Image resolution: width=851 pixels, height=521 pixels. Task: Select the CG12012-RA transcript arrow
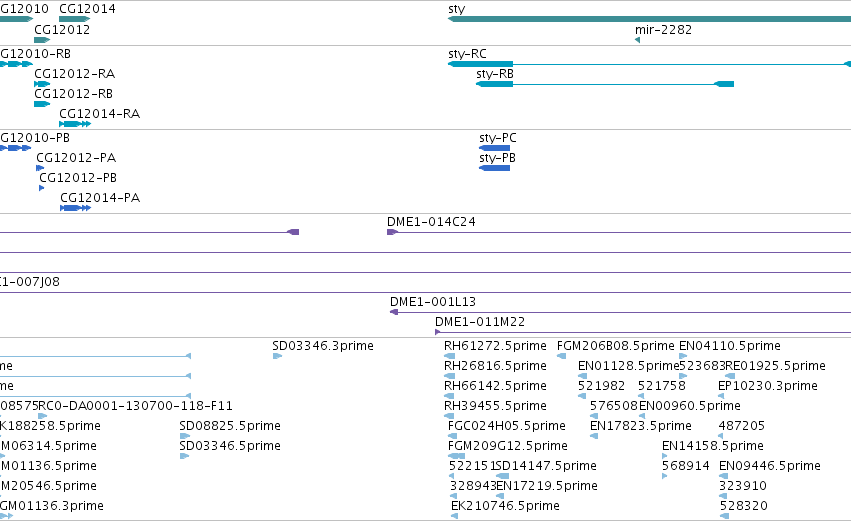(42, 84)
